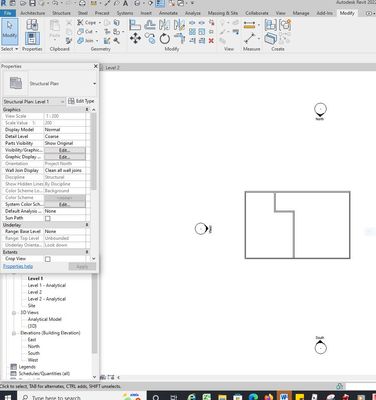Click the Edit Type button
The width and height of the screenshot is (376, 400).
click(x=81, y=101)
